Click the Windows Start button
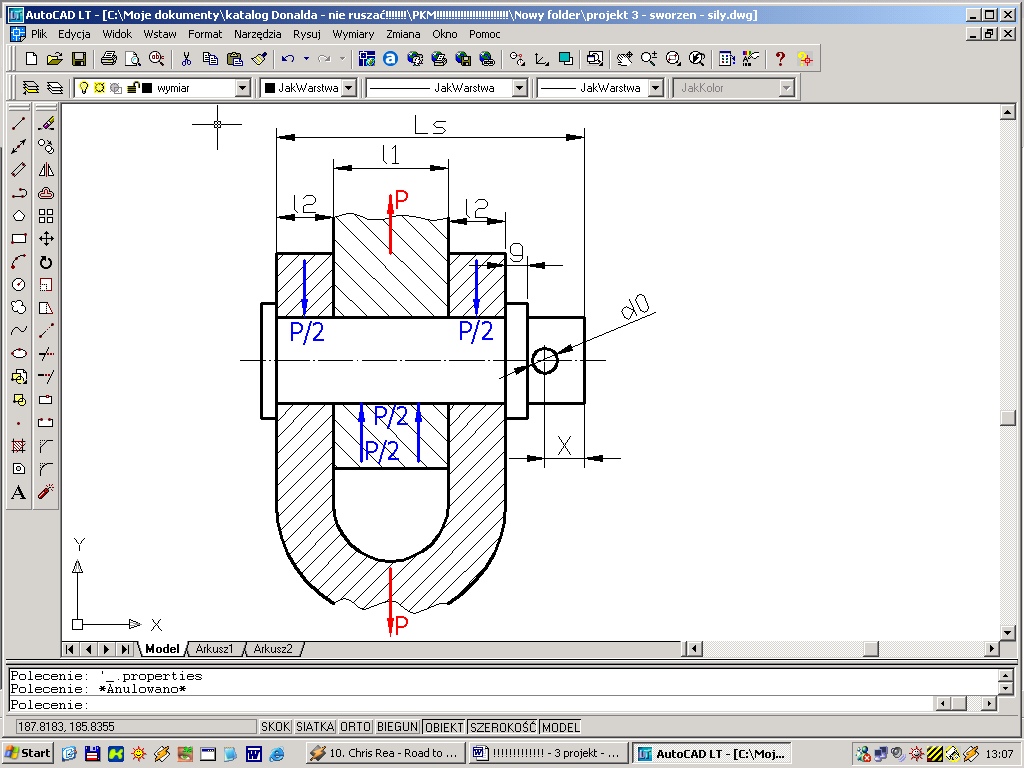The width and height of the screenshot is (1024, 768). point(28,753)
